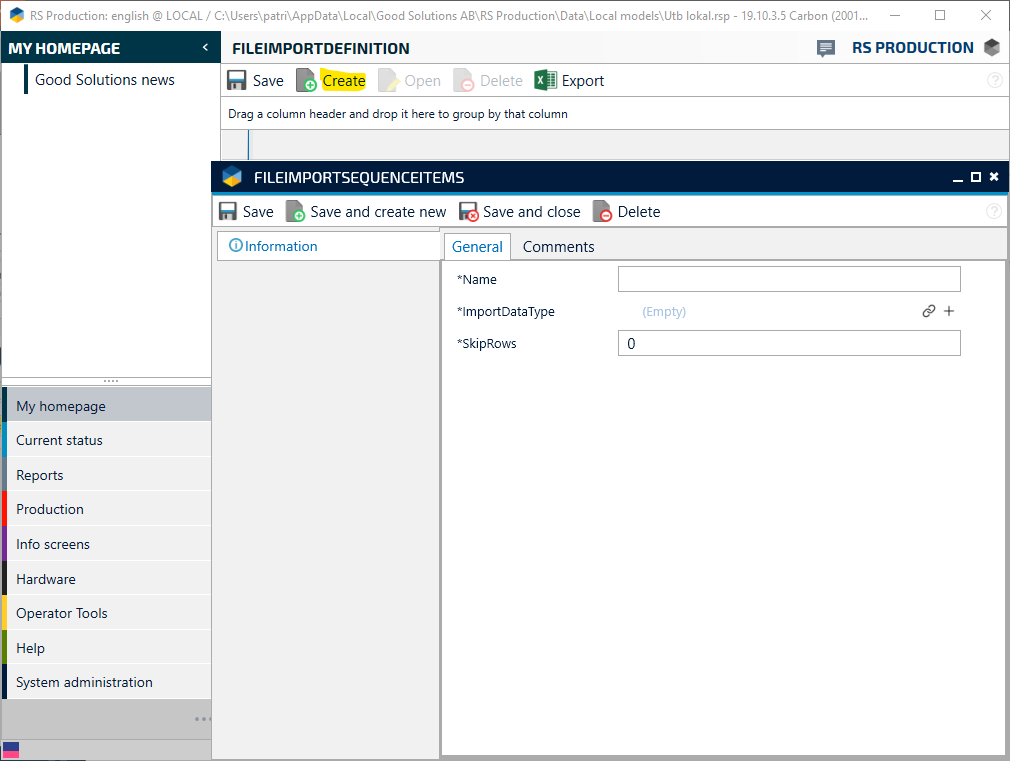Click the highlighted Create button
1010x761 pixels.
pyautogui.click(x=343, y=81)
